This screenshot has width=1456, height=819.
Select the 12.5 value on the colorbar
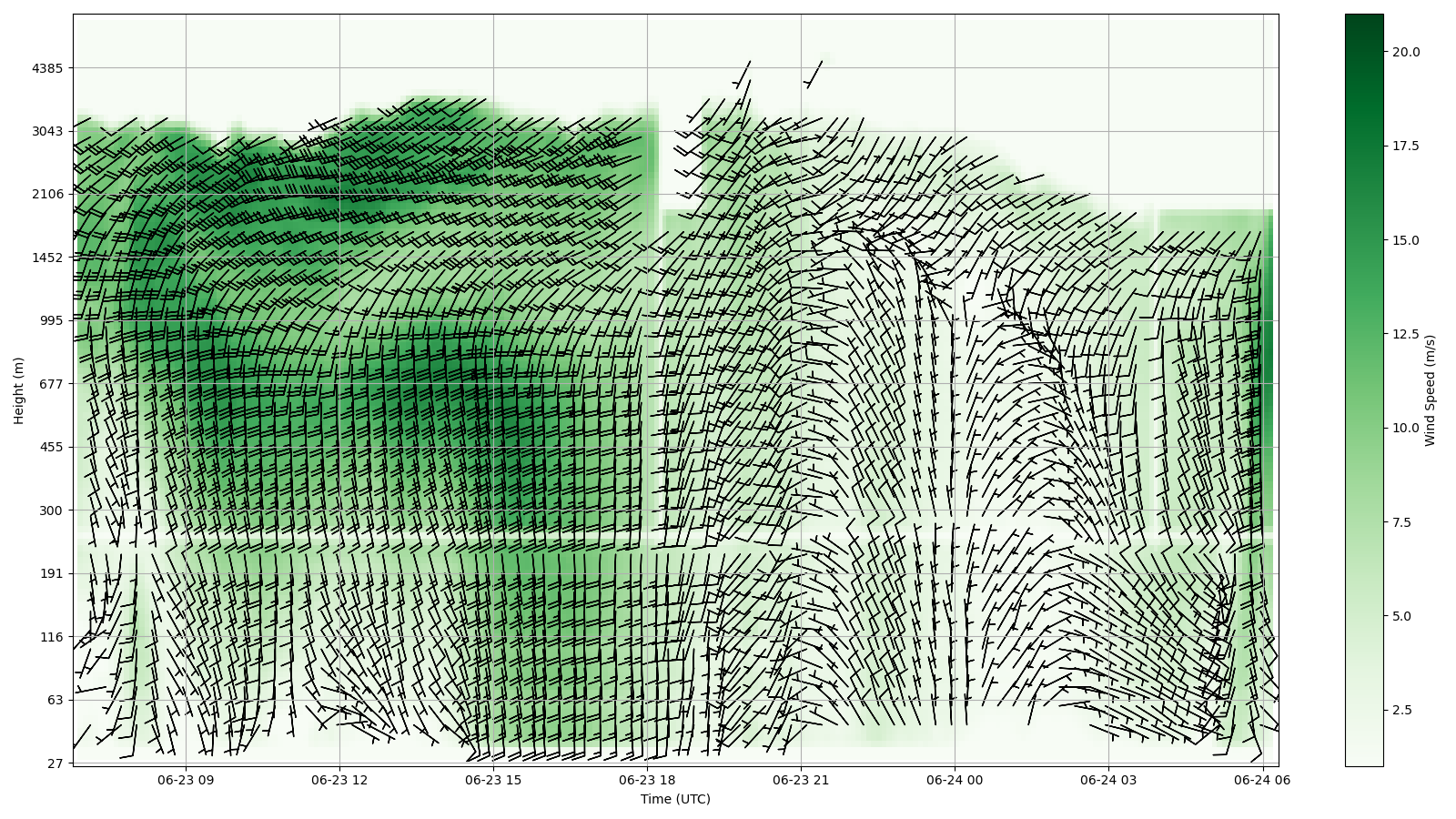1405,334
